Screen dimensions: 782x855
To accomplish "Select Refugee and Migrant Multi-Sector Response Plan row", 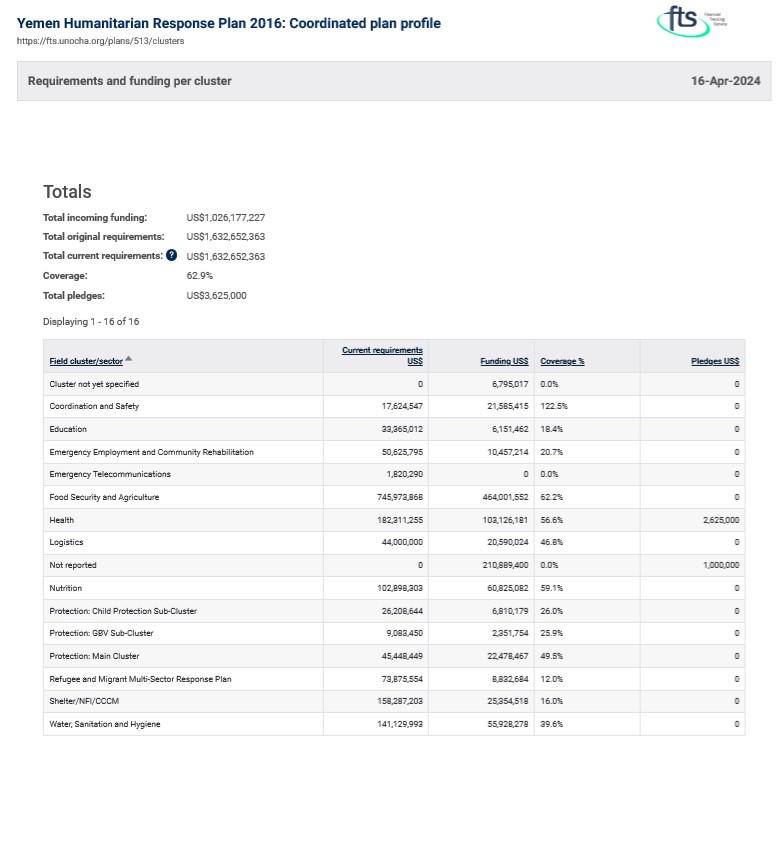I will coord(394,679).
